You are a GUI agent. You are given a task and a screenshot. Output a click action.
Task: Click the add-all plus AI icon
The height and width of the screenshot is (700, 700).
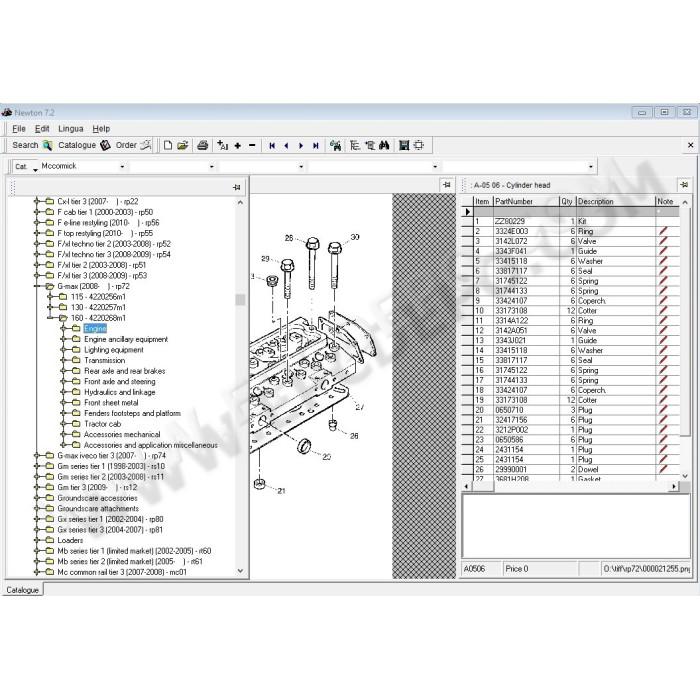point(222,145)
